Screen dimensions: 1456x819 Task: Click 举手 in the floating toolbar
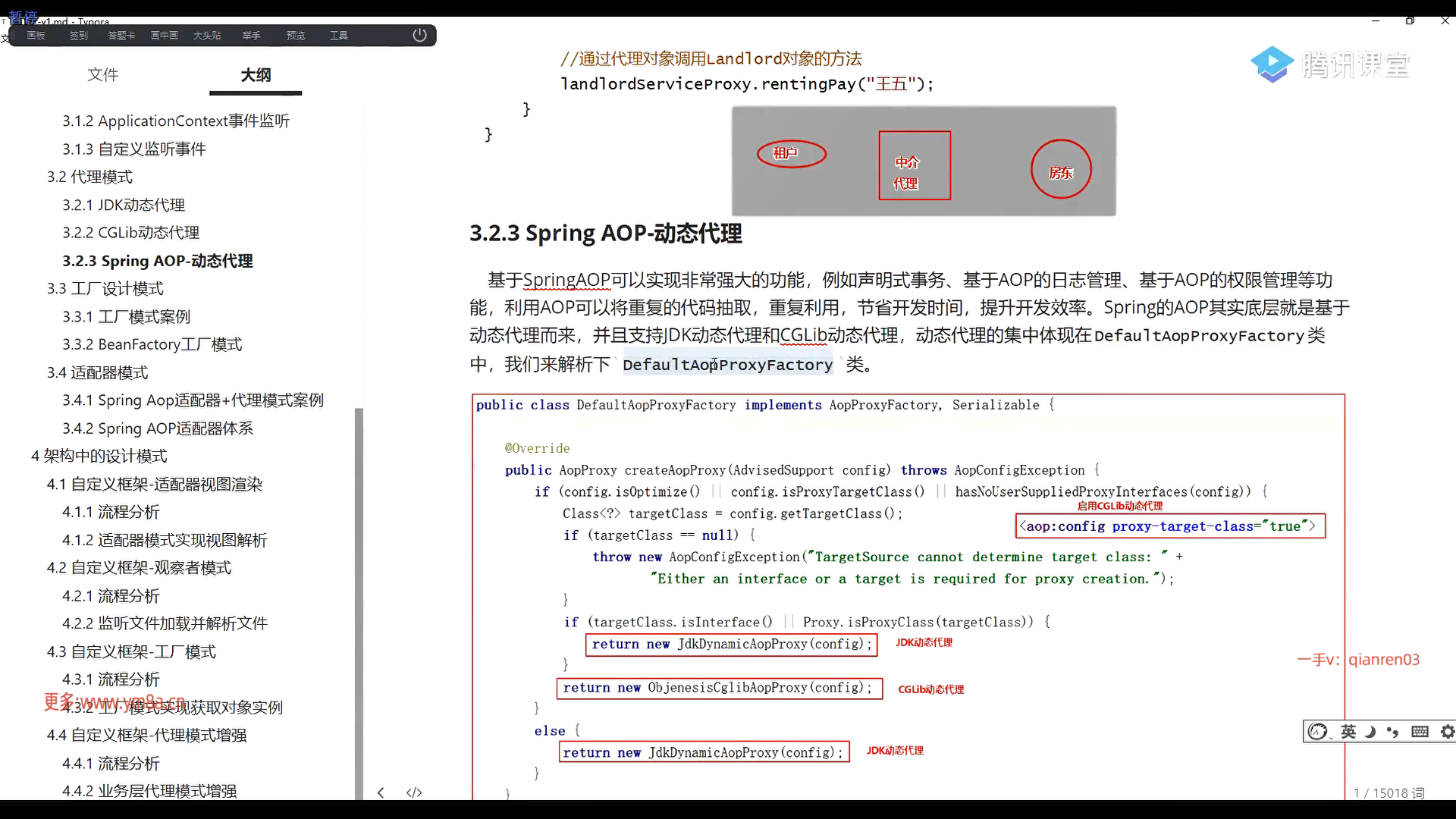click(251, 36)
